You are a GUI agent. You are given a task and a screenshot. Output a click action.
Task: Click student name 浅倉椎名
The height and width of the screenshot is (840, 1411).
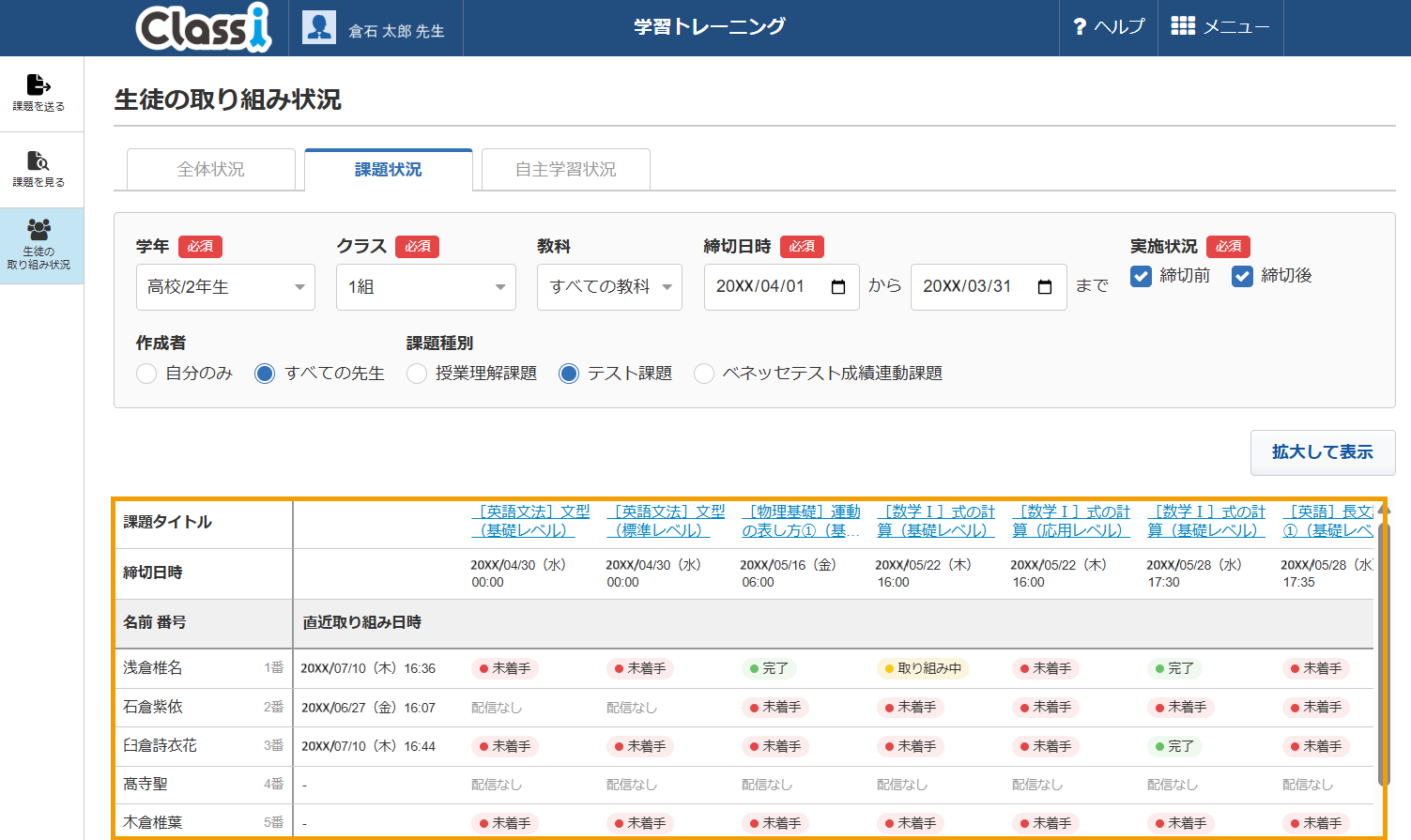153,668
